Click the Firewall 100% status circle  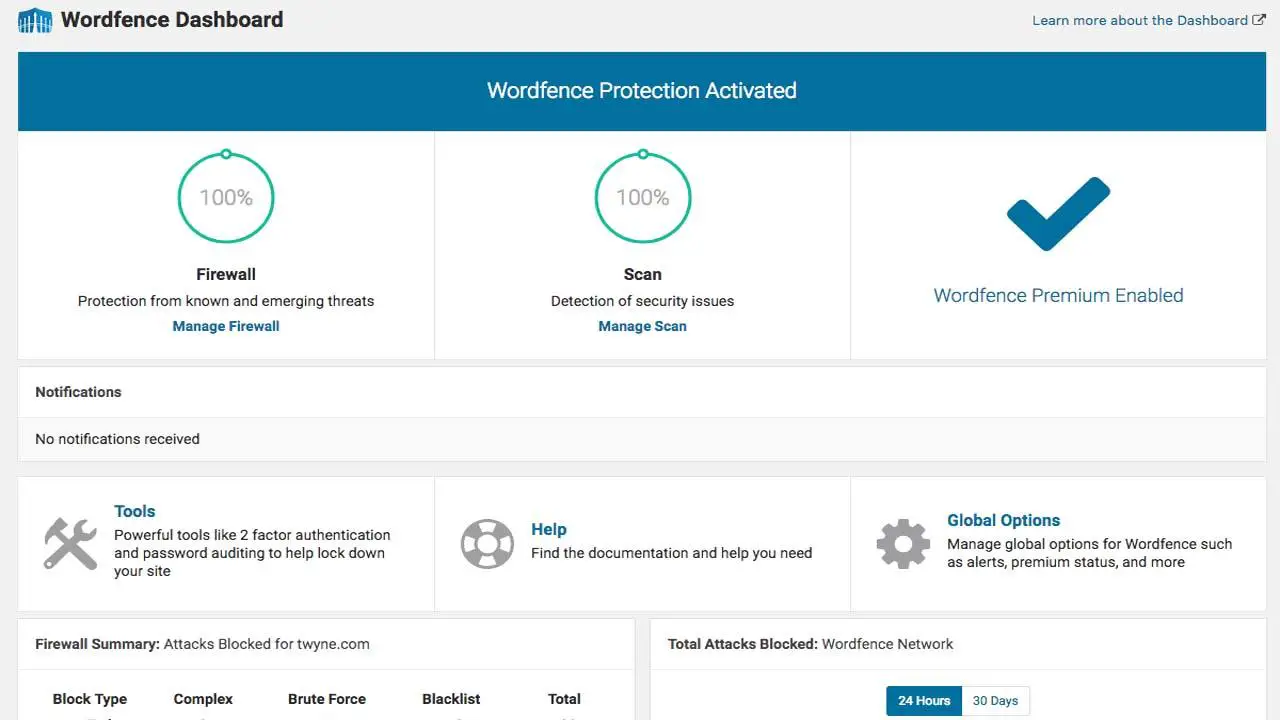point(226,197)
